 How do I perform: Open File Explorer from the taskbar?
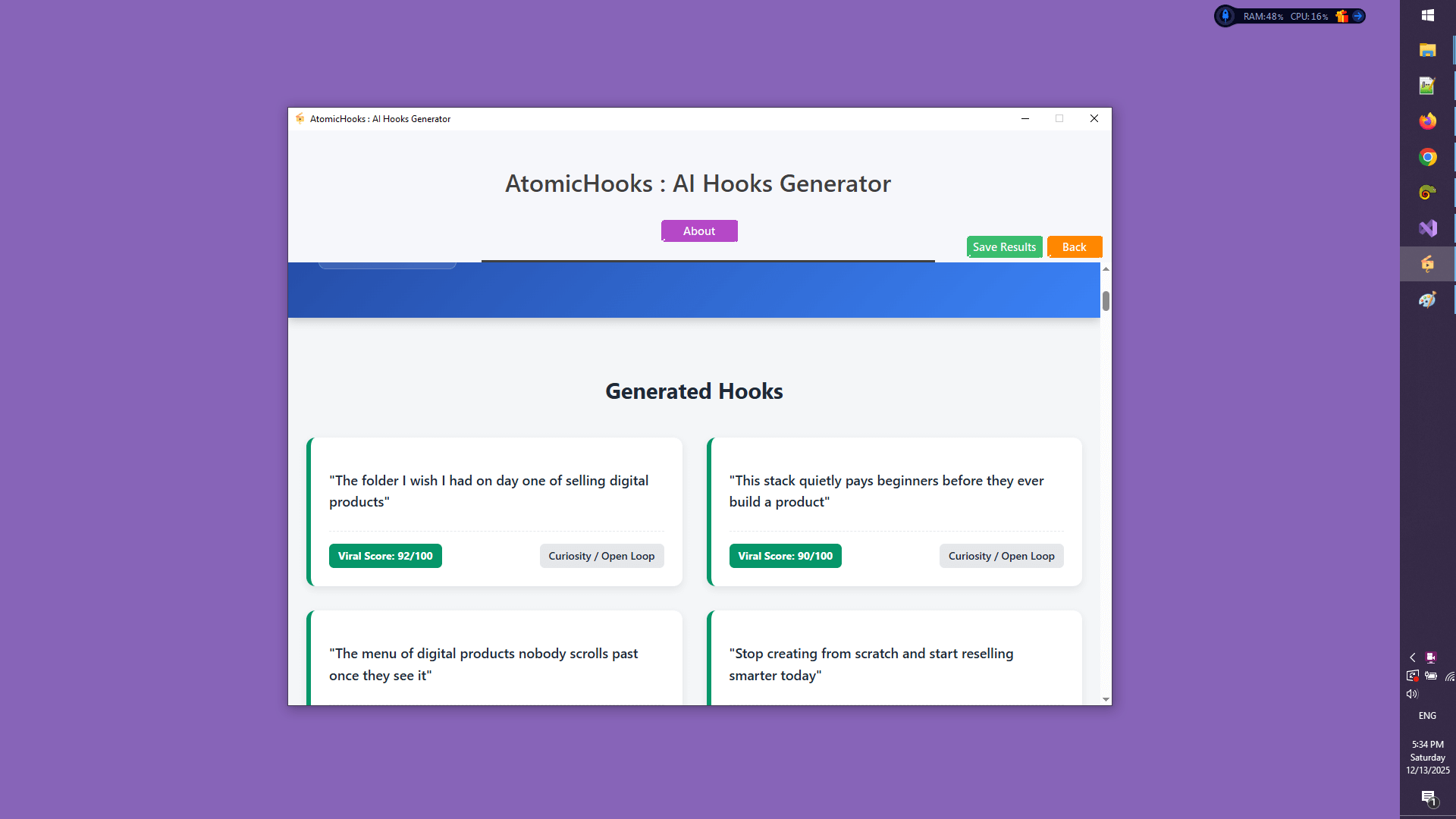(x=1428, y=50)
